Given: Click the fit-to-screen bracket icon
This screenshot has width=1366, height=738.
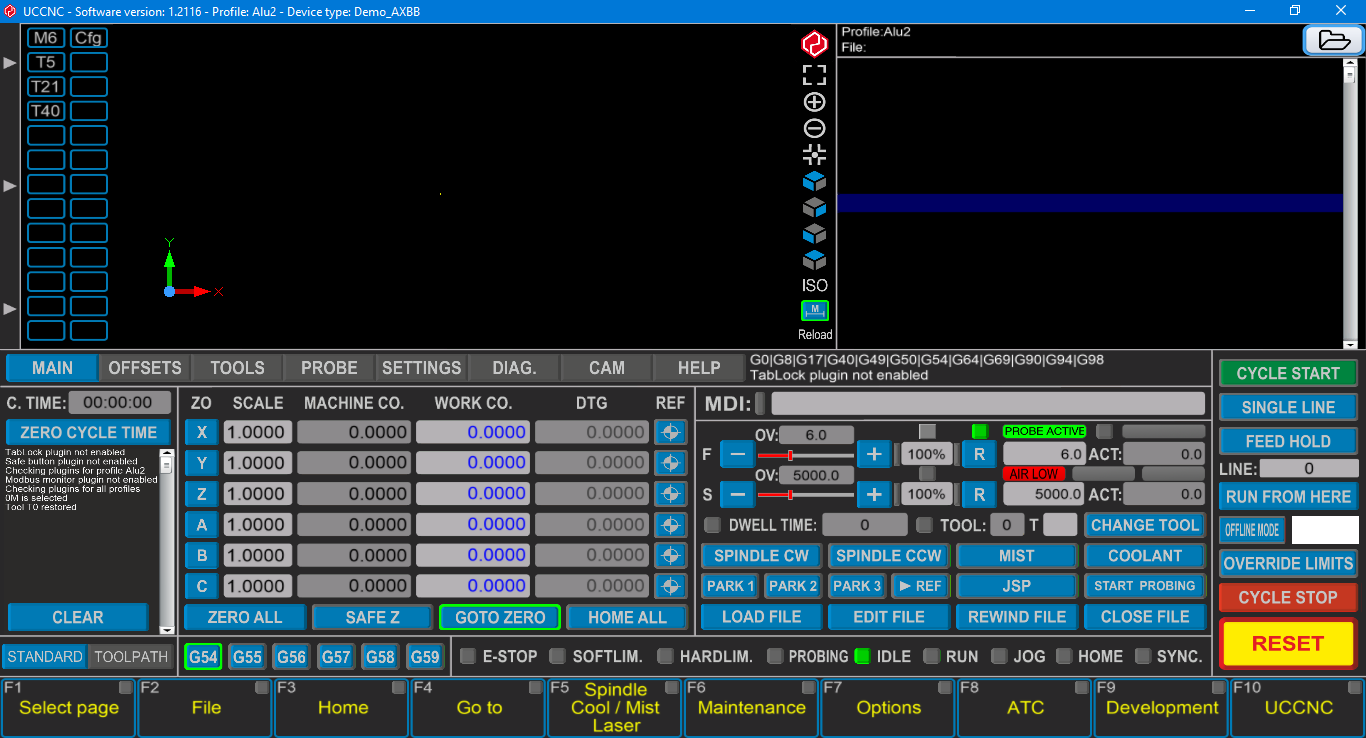Looking at the screenshot, I should click(x=814, y=75).
